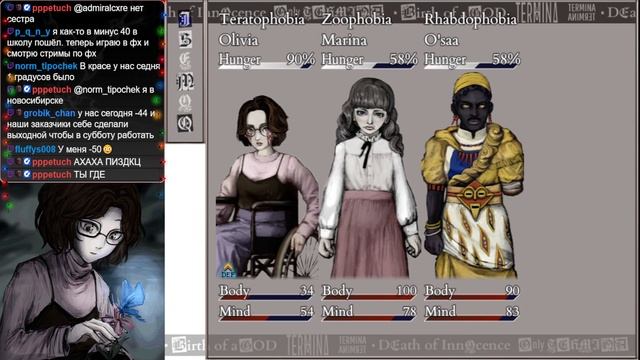Image resolution: width=640 pixels, height=360 pixels.
Task: Click 'Death of Innocence' text in bottom banner
Action: click(444, 345)
